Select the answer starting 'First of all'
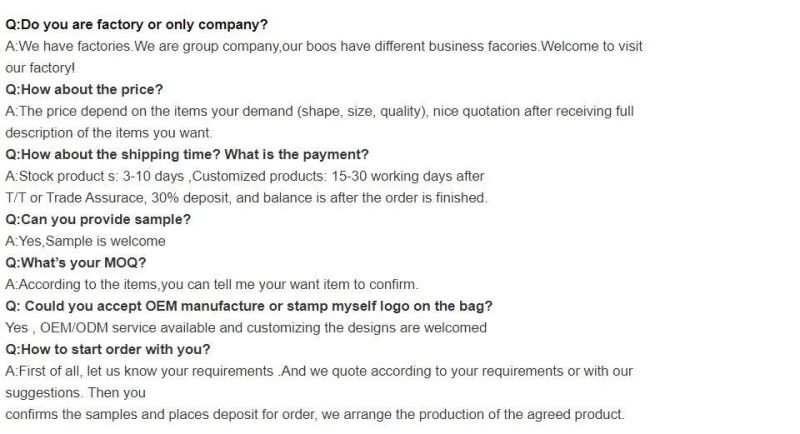This screenshot has width=800, height=434. pyautogui.click(x=319, y=371)
